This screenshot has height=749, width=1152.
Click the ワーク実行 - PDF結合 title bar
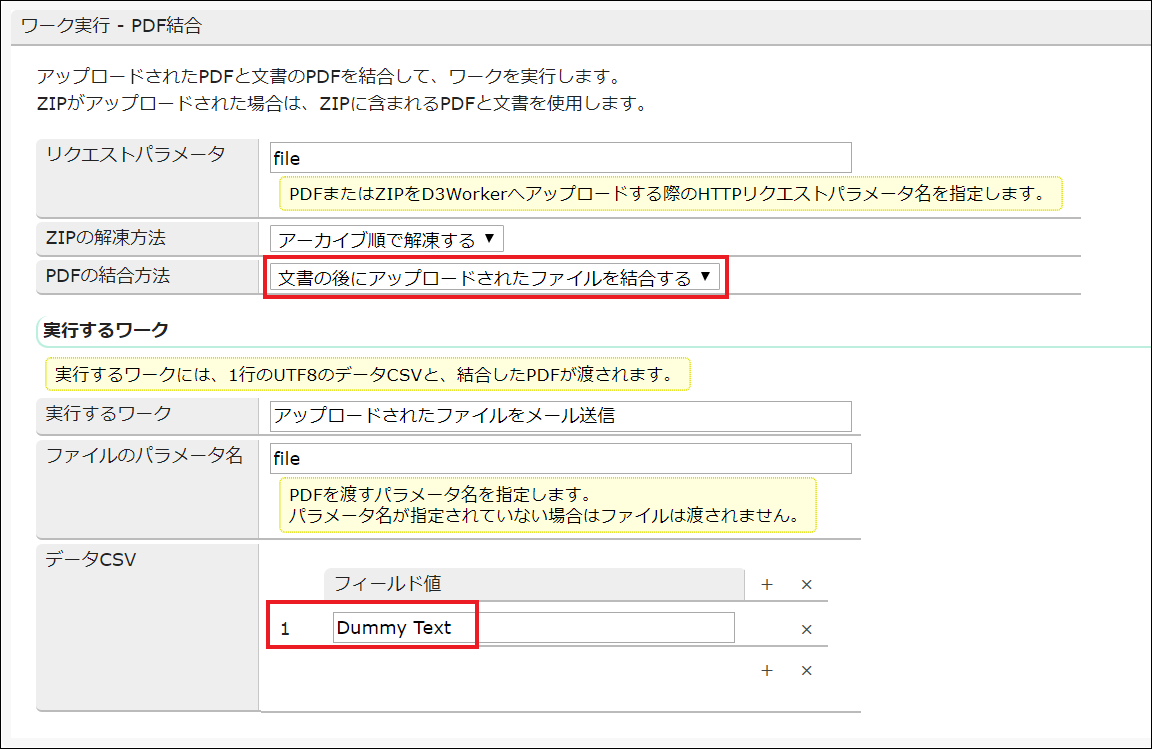point(111,26)
